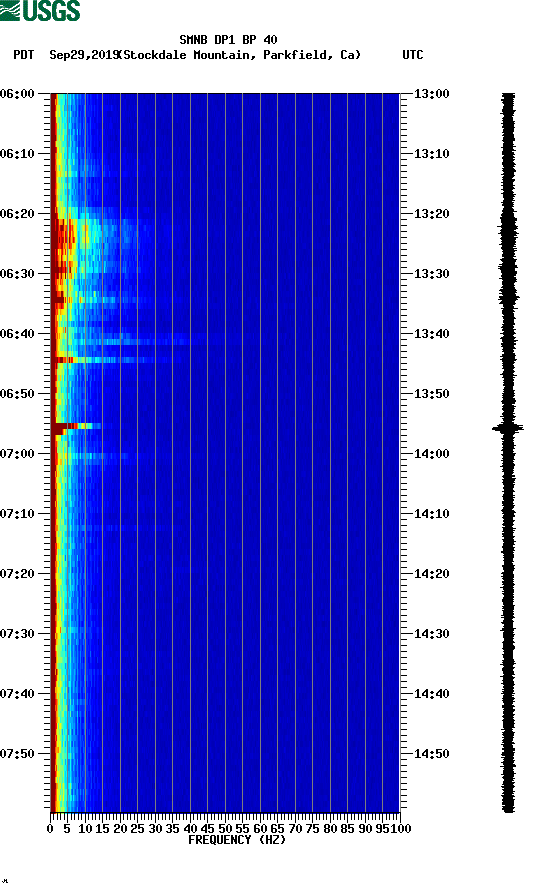This screenshot has height=892, width=552.
Task: Click the 14:00 UTC time label
Action: point(431,453)
